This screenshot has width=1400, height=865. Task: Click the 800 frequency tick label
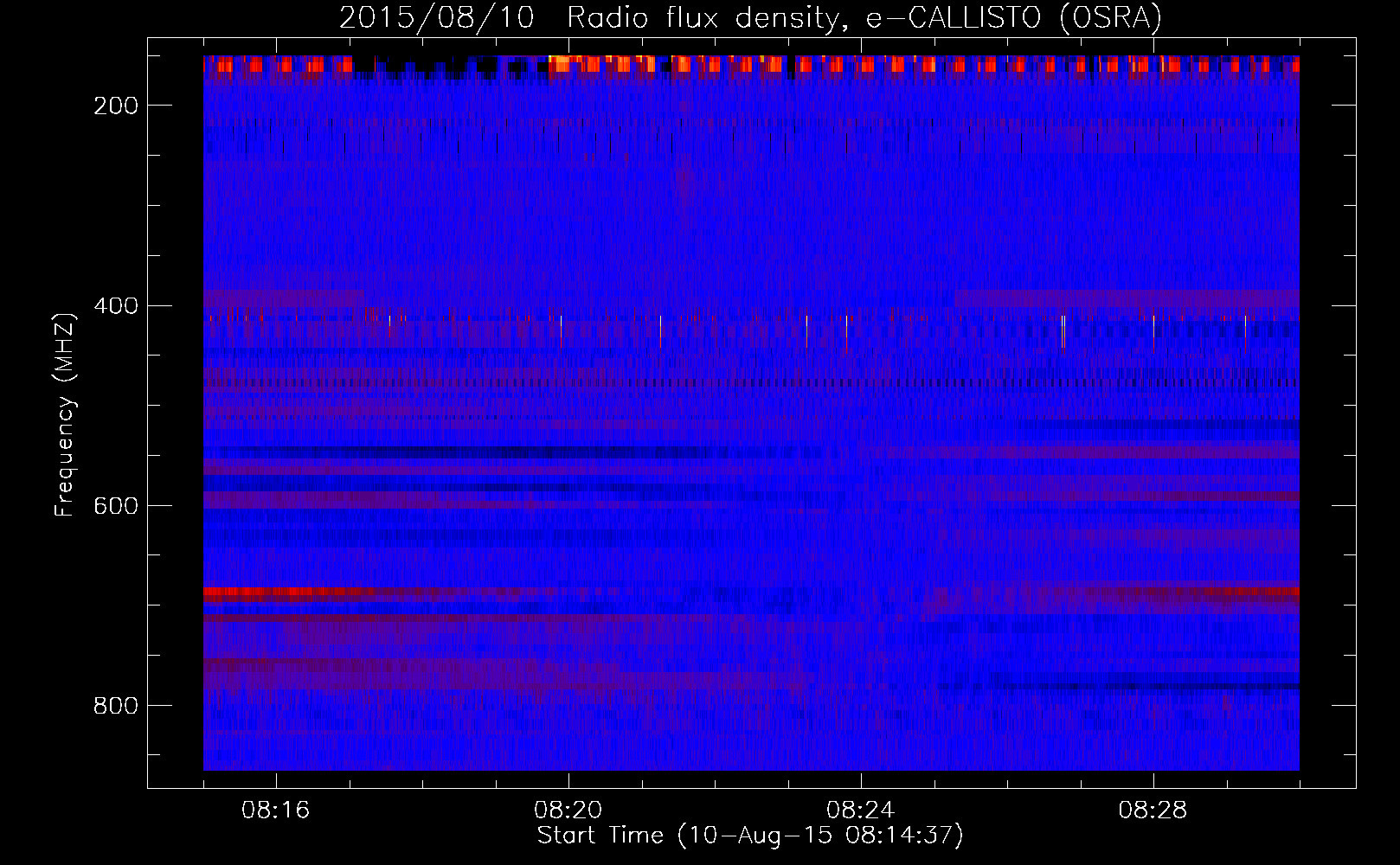click(x=116, y=706)
